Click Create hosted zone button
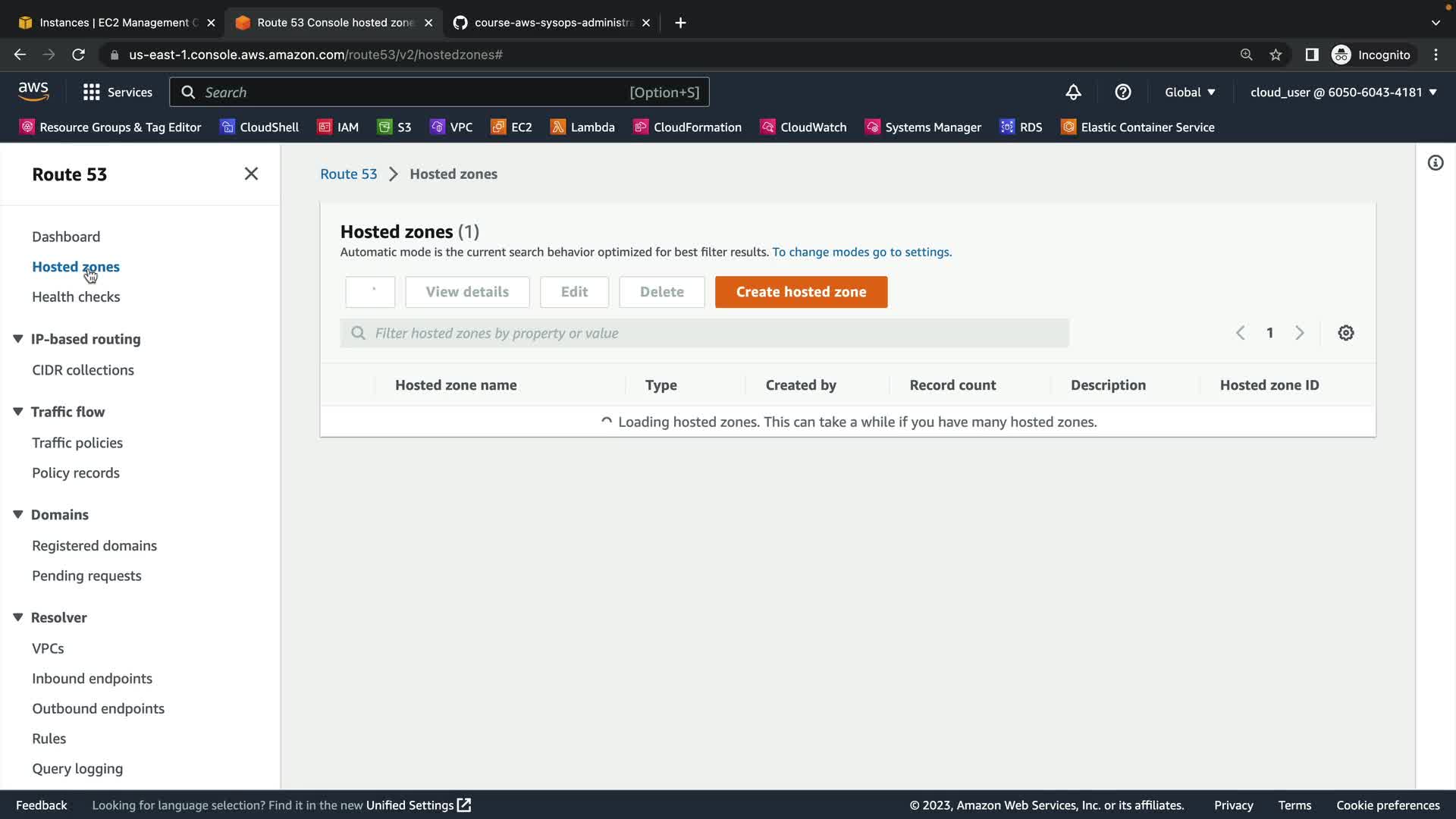 801,292
